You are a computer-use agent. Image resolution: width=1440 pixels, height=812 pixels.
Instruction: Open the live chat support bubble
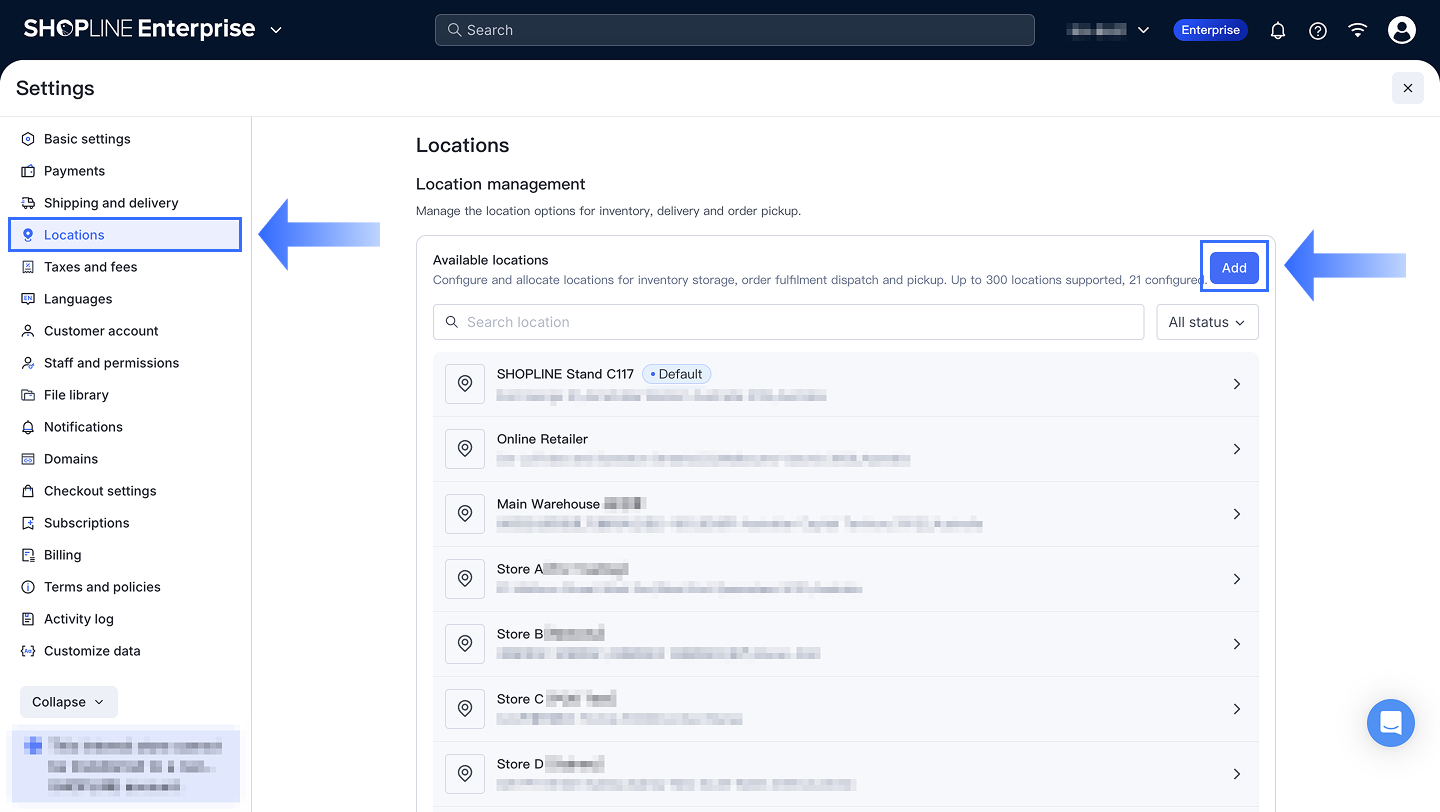coord(1391,723)
